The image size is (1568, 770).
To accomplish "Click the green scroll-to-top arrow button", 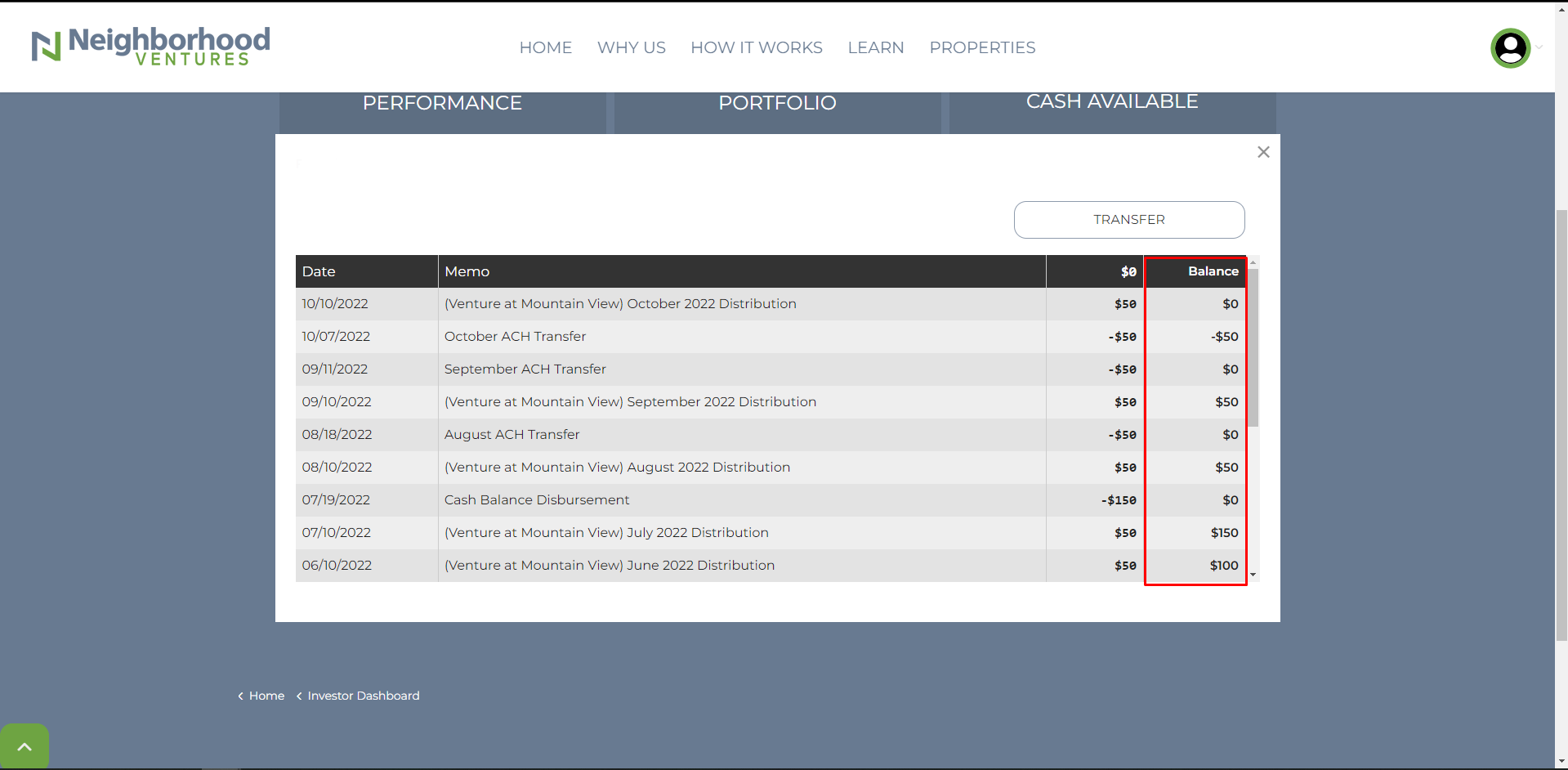I will (x=25, y=746).
